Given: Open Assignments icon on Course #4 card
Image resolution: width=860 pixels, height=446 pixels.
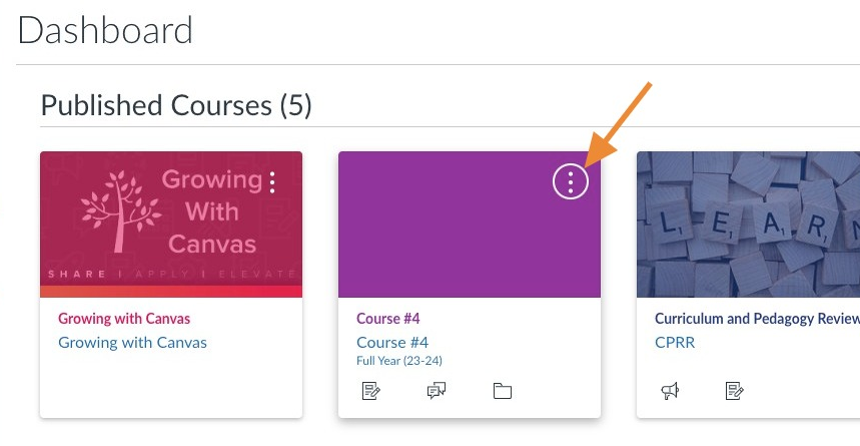Looking at the screenshot, I should [x=371, y=391].
